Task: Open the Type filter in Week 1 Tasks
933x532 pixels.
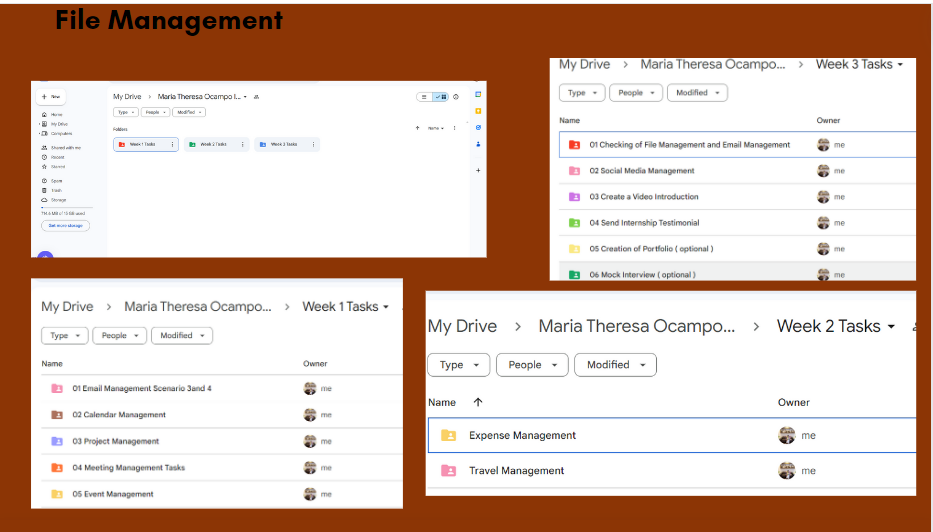Action: click(65, 336)
